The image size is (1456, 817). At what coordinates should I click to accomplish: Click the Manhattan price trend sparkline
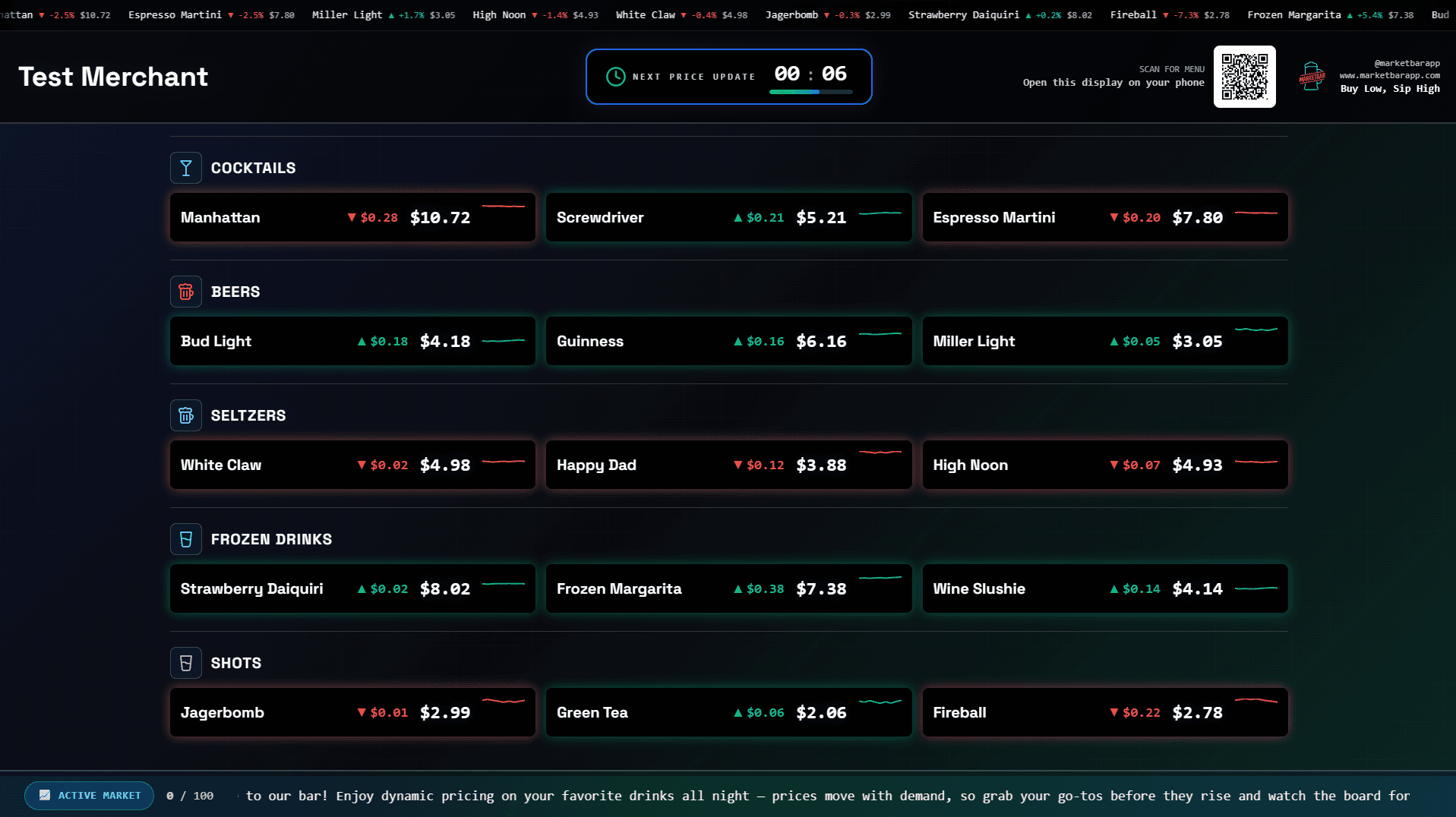pos(504,206)
